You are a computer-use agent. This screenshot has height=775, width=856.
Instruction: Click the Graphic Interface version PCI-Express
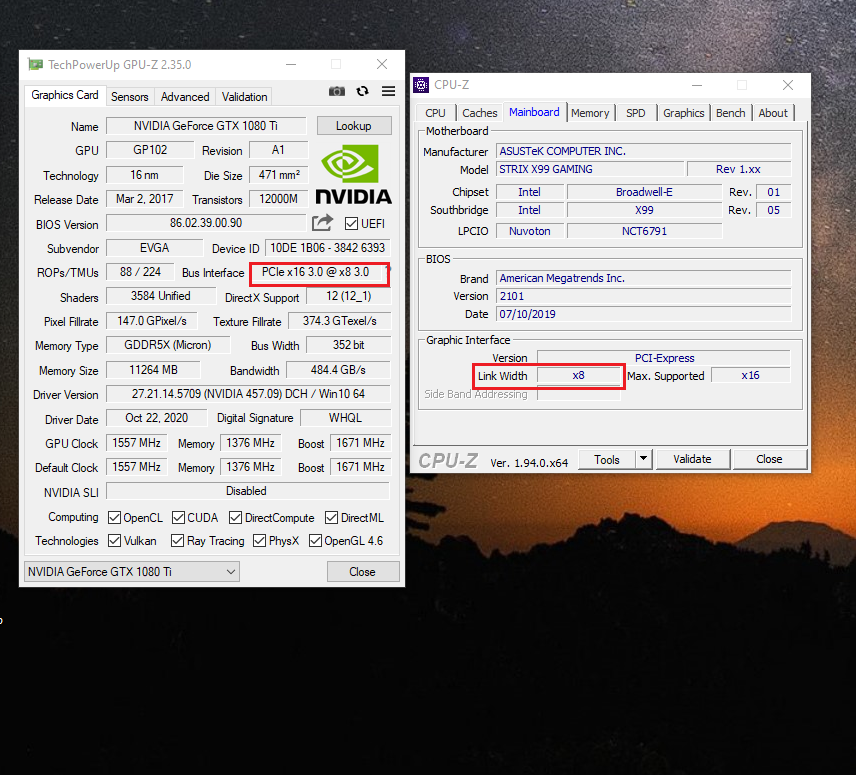(x=664, y=358)
